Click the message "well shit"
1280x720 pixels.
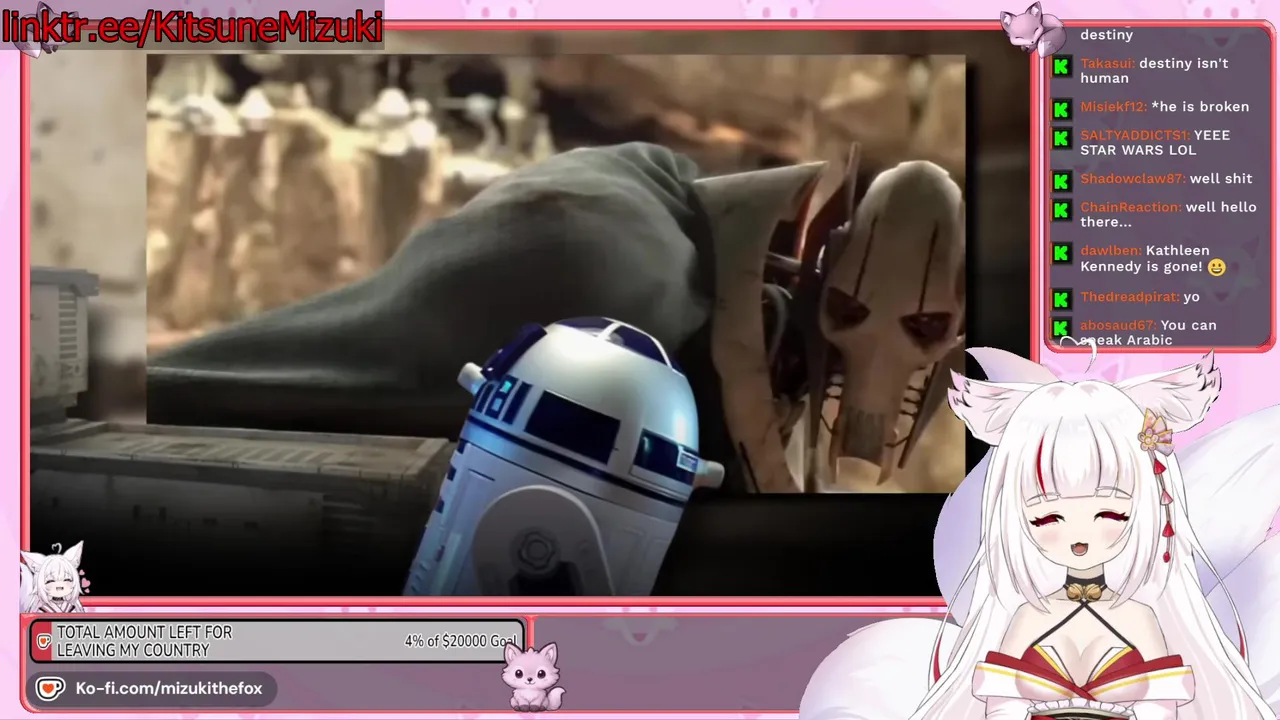click(1221, 178)
